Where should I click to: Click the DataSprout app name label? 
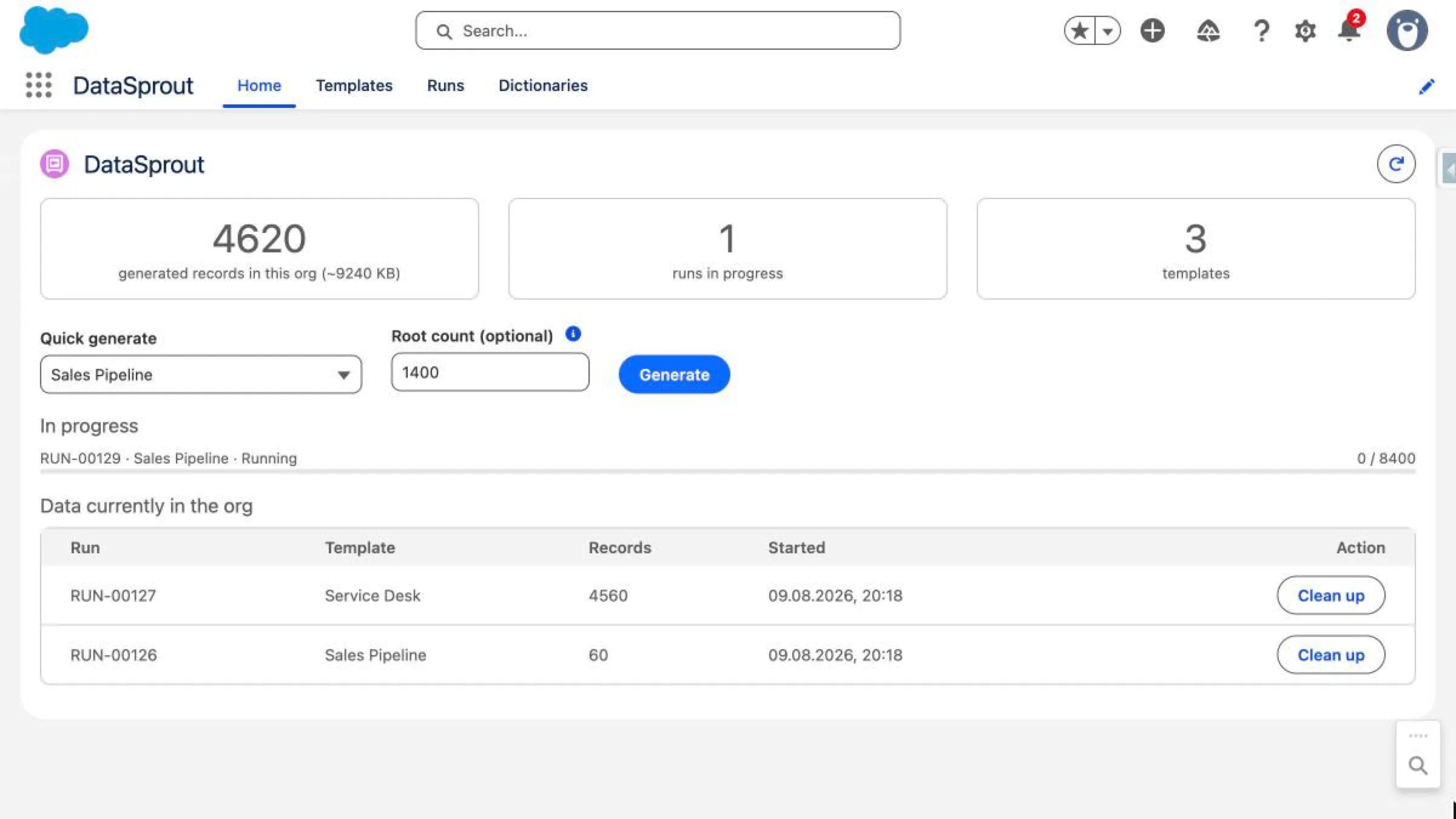[133, 86]
